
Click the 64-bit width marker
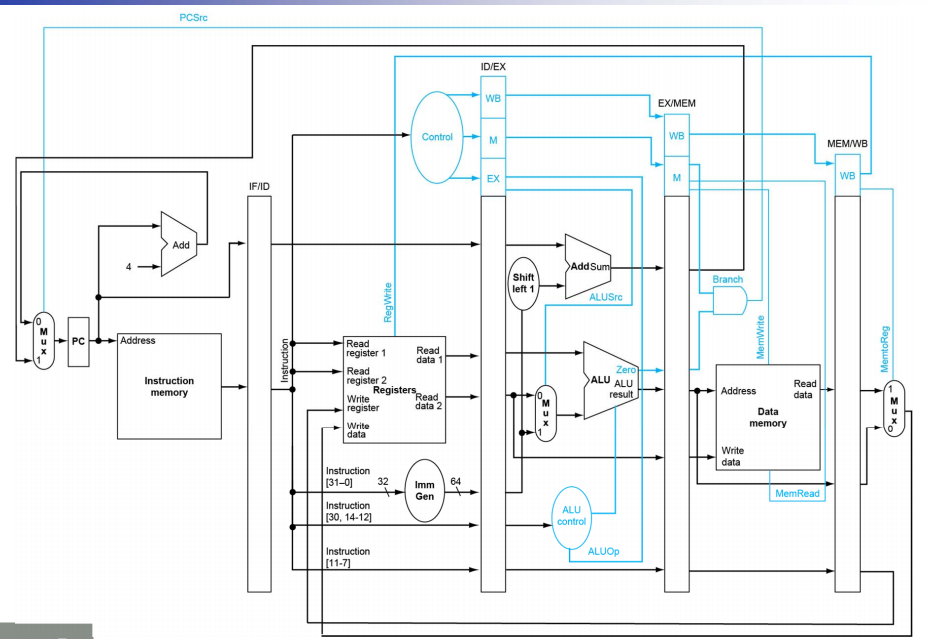(456, 482)
